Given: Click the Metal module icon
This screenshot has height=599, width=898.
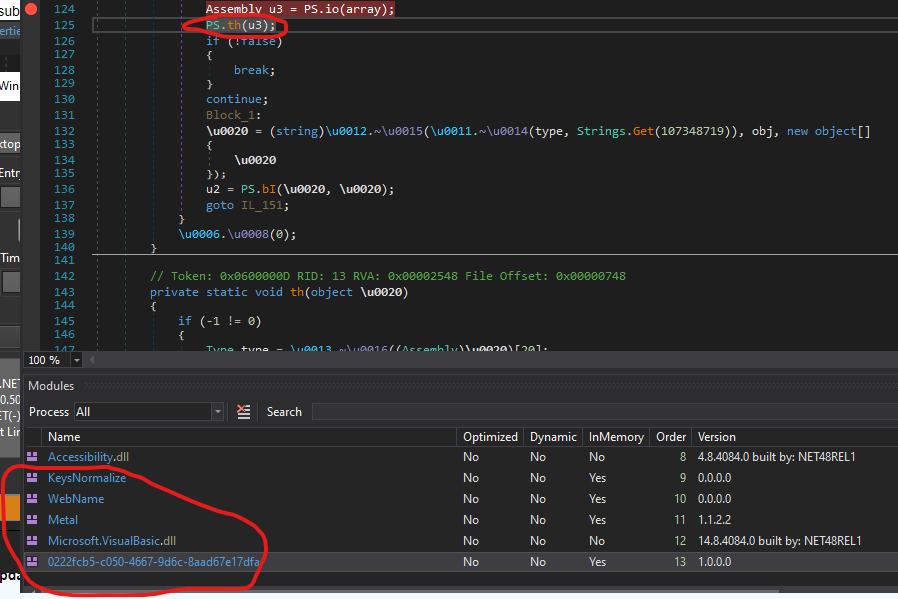Looking at the screenshot, I should tap(34, 520).
